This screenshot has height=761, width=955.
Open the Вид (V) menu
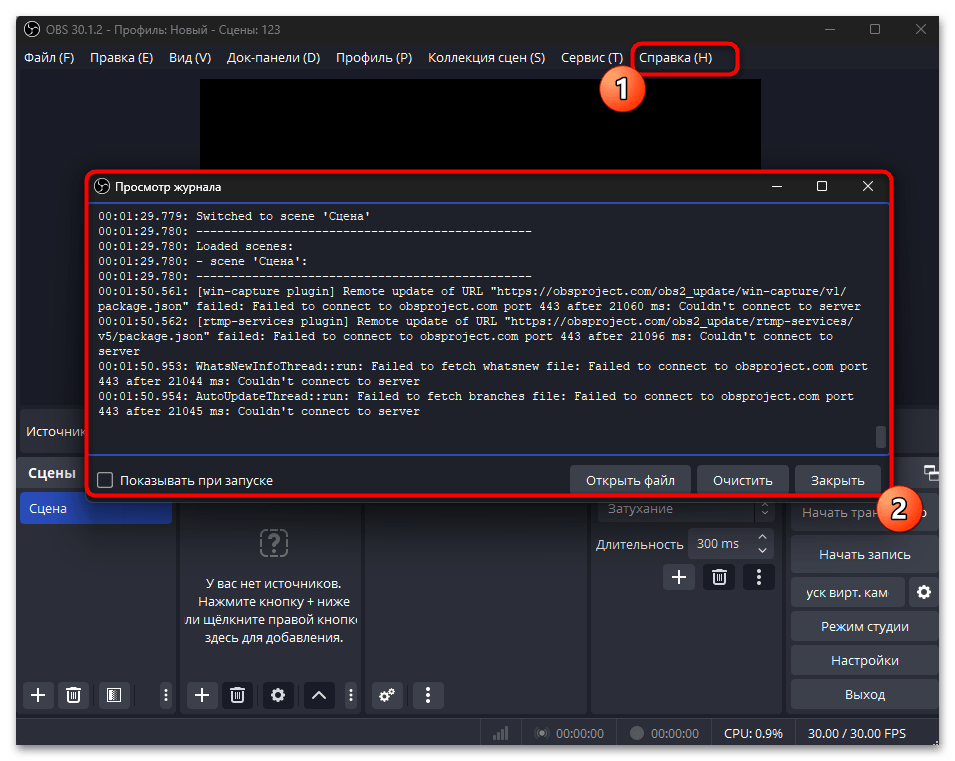[190, 58]
